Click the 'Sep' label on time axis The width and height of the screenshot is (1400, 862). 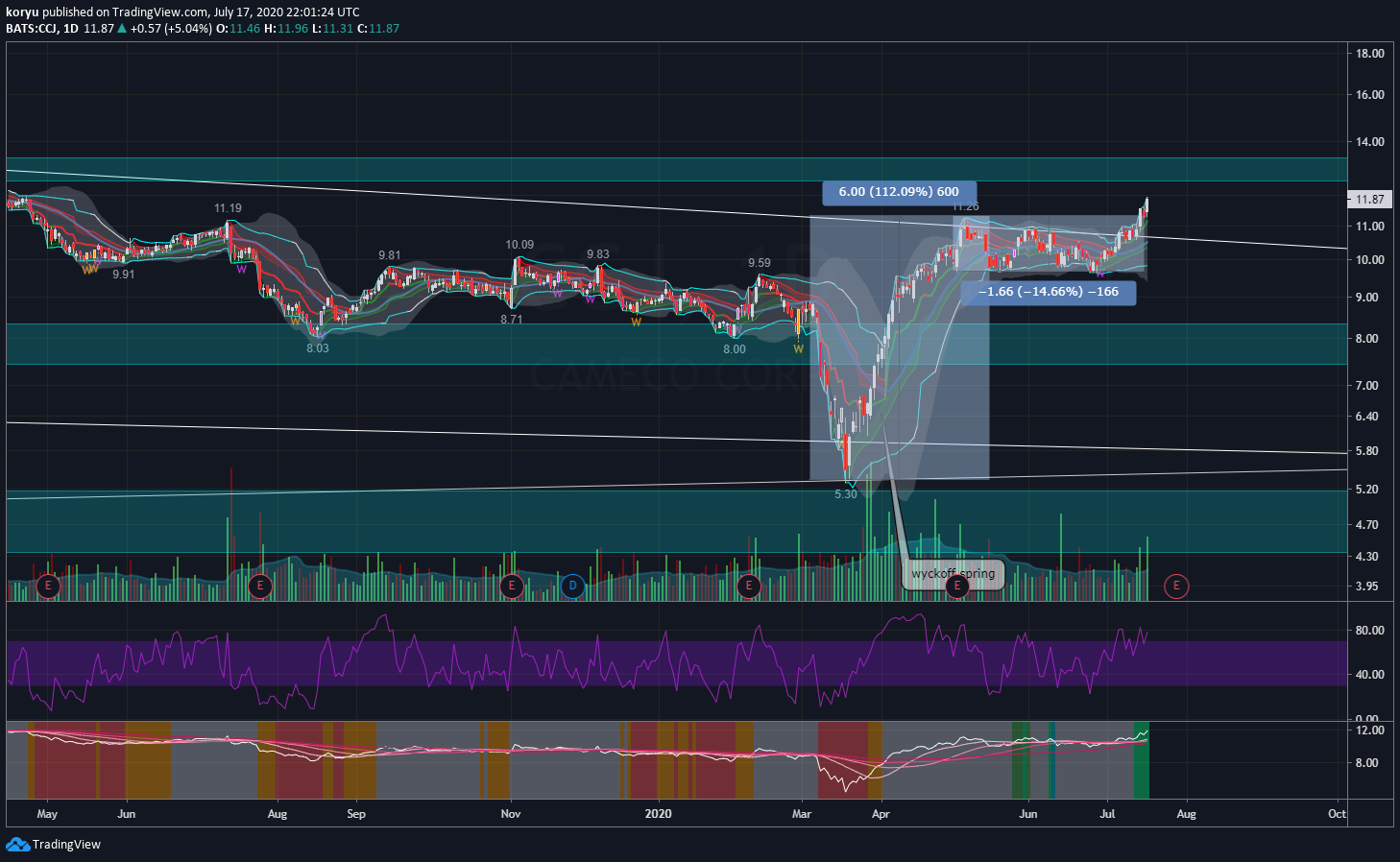356,814
